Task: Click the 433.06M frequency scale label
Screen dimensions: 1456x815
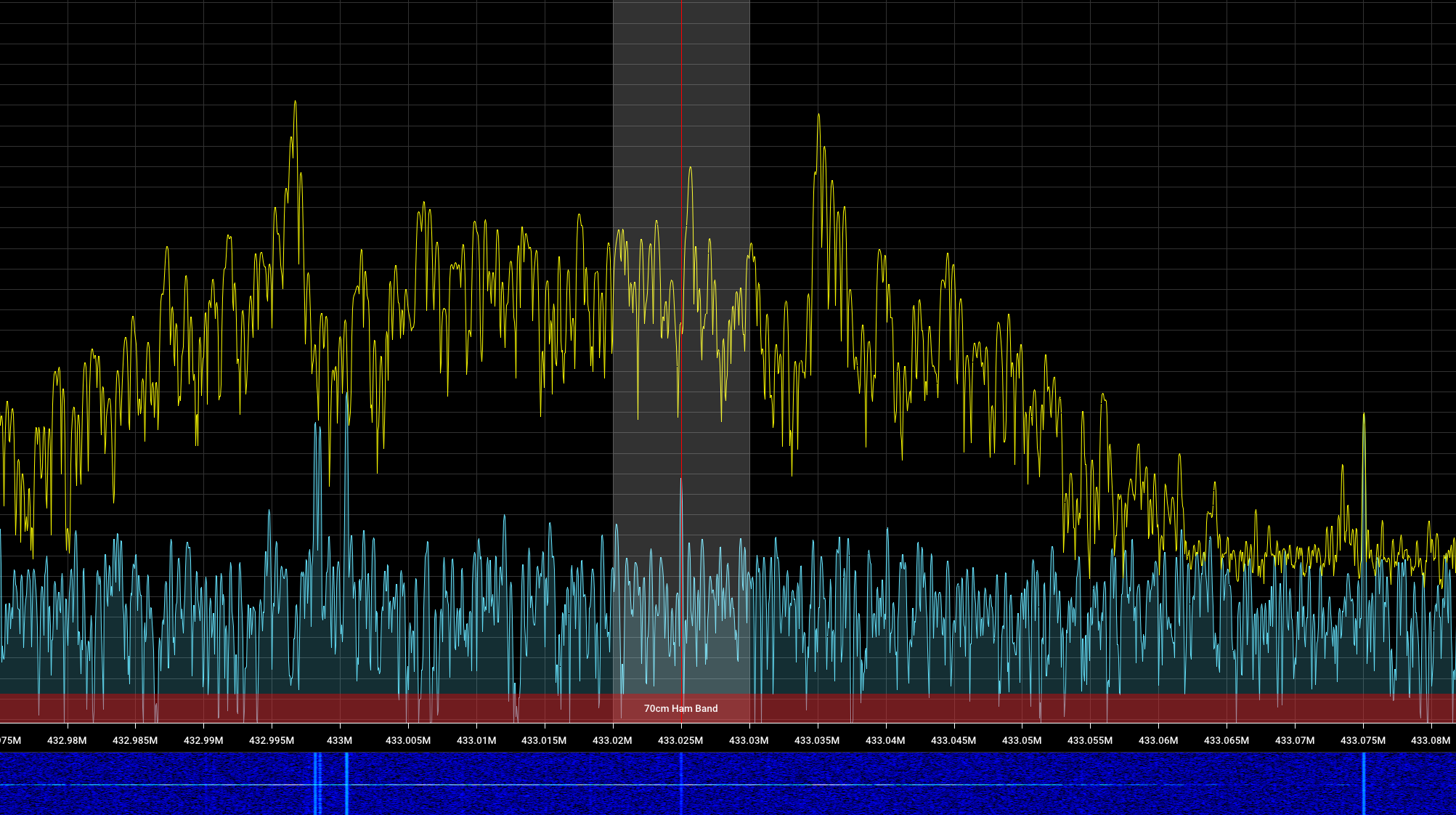Action: [x=1158, y=740]
